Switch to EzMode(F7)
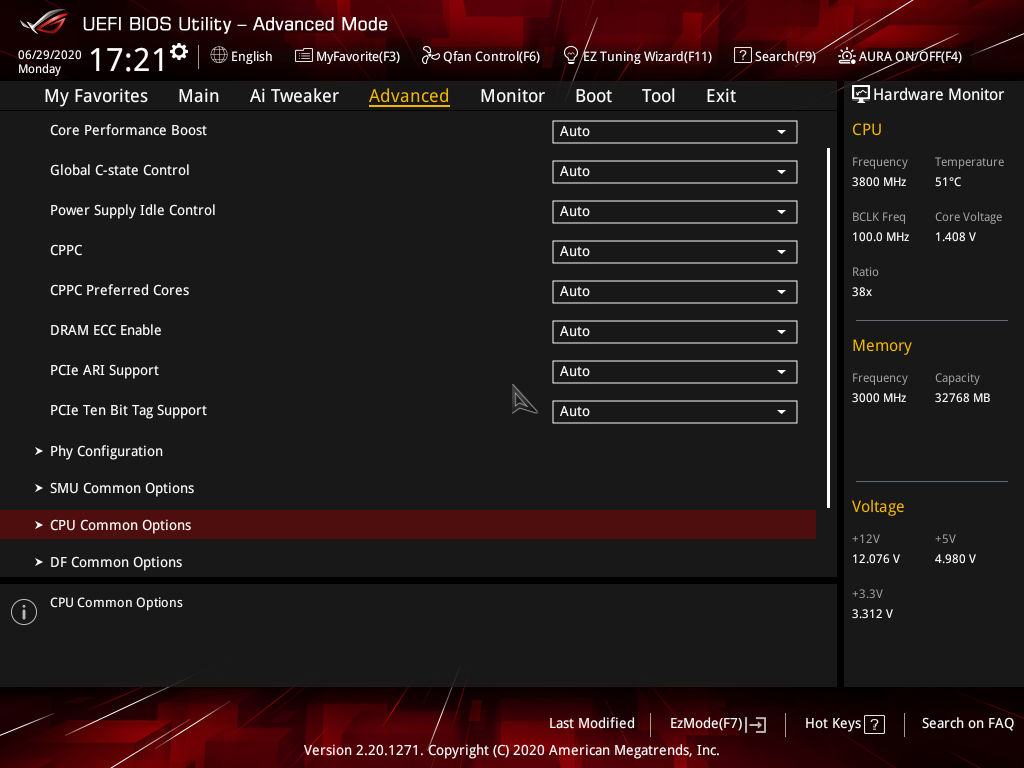The image size is (1024, 768). [x=707, y=724]
